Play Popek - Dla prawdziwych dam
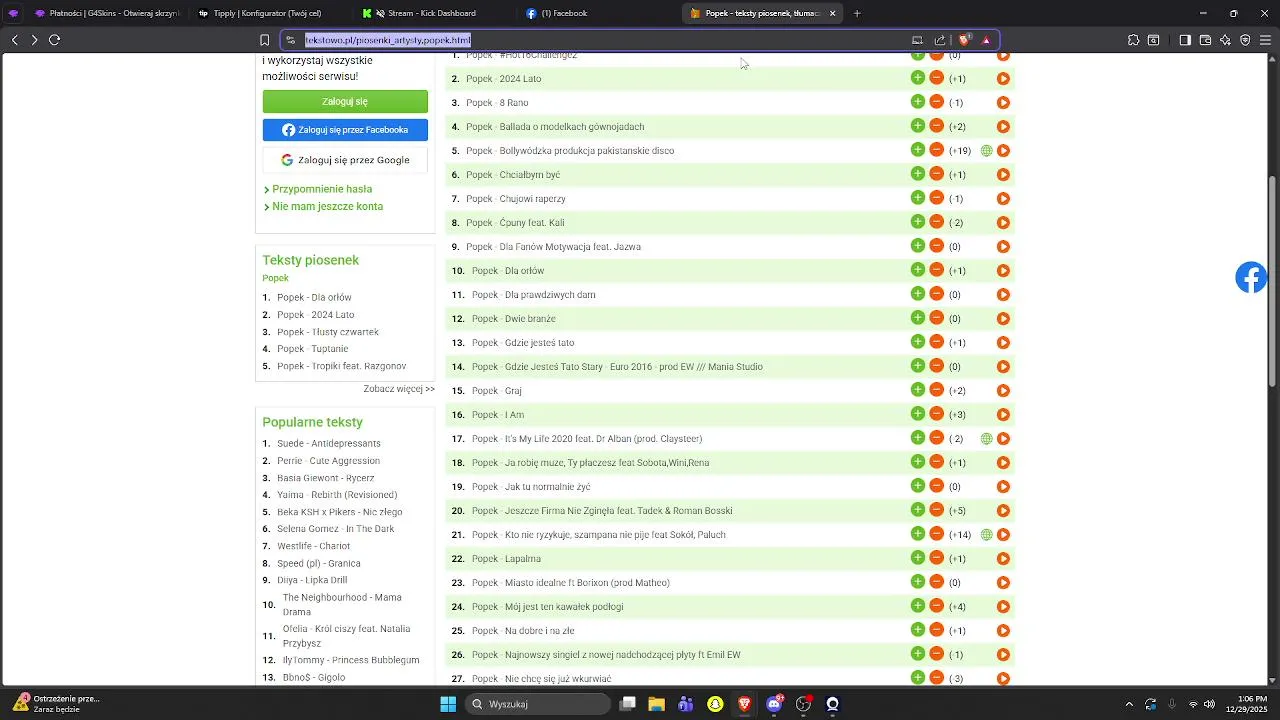 (1003, 295)
